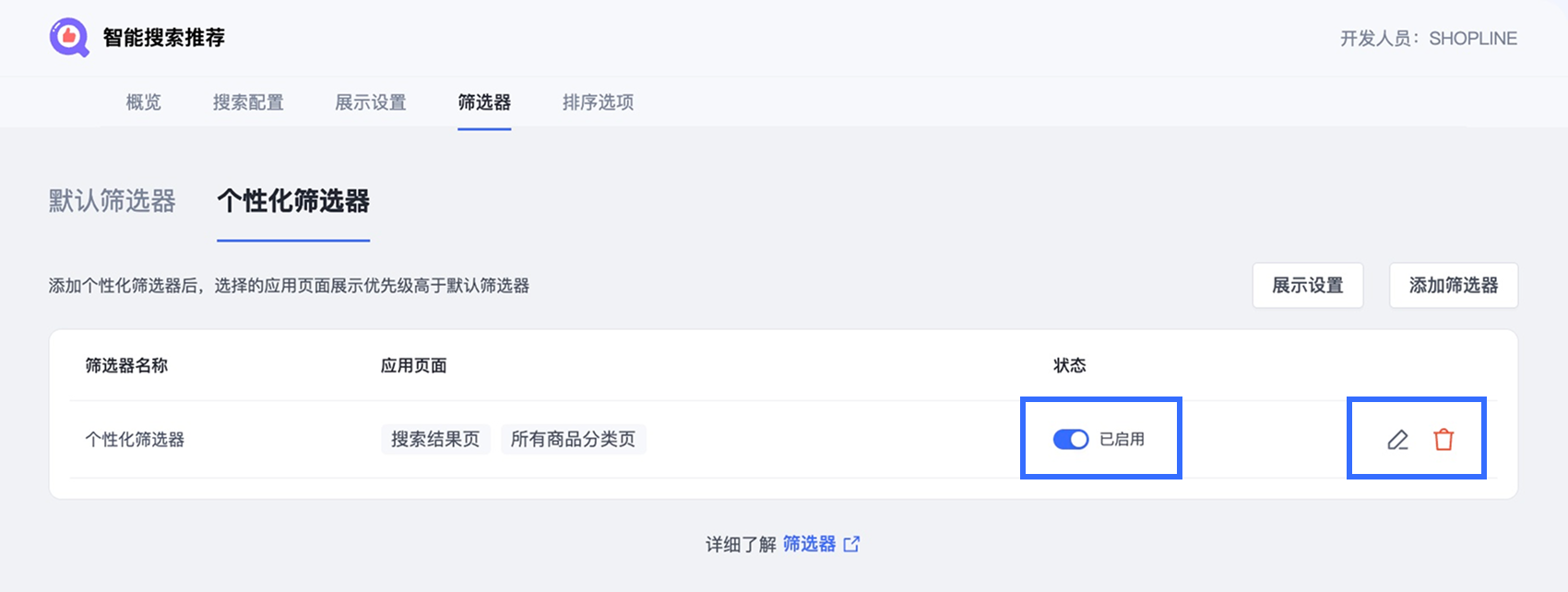Go to the 展示设置 tab in navigation
The width and height of the screenshot is (1568, 592).
point(371,102)
